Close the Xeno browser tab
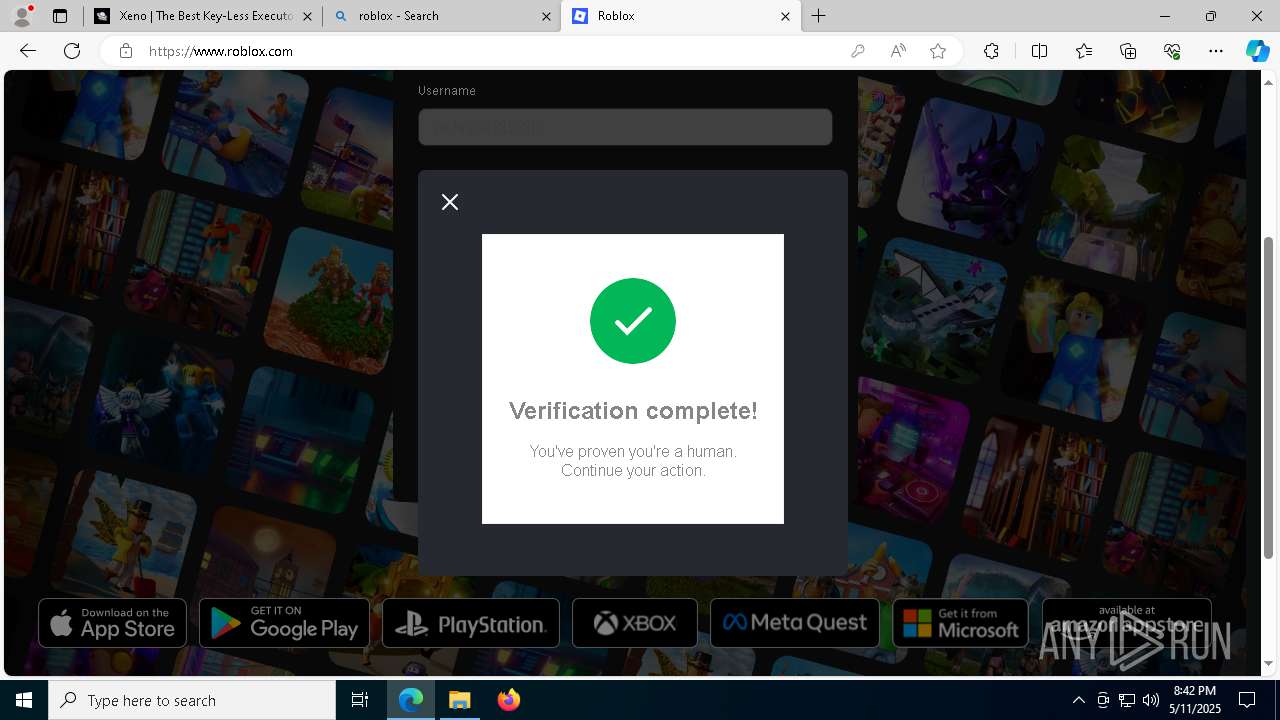 [x=307, y=16]
